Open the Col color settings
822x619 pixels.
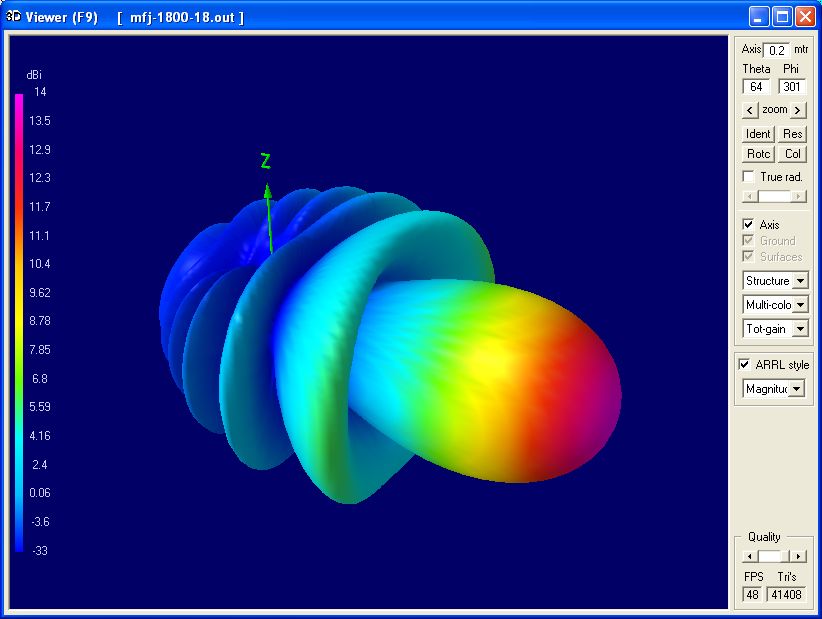792,153
